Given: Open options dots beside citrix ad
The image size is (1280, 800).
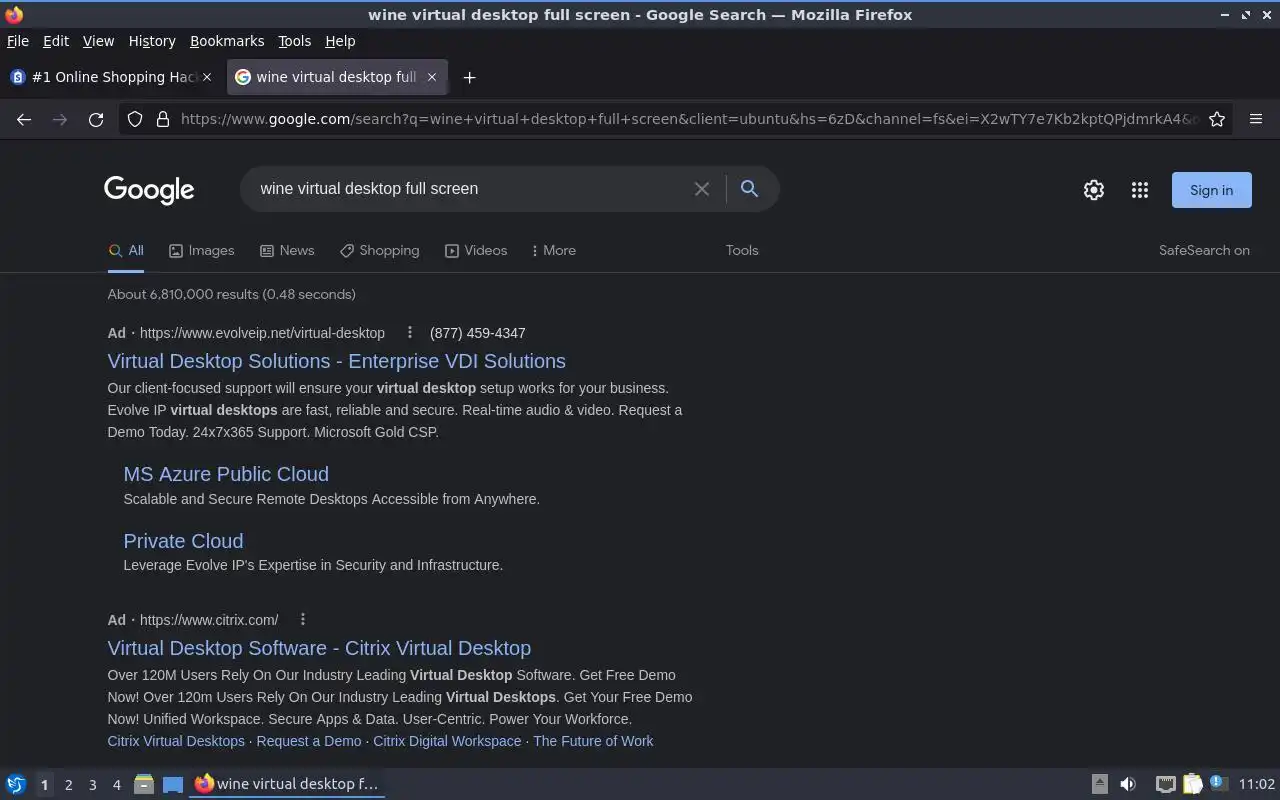Looking at the screenshot, I should pyautogui.click(x=303, y=619).
